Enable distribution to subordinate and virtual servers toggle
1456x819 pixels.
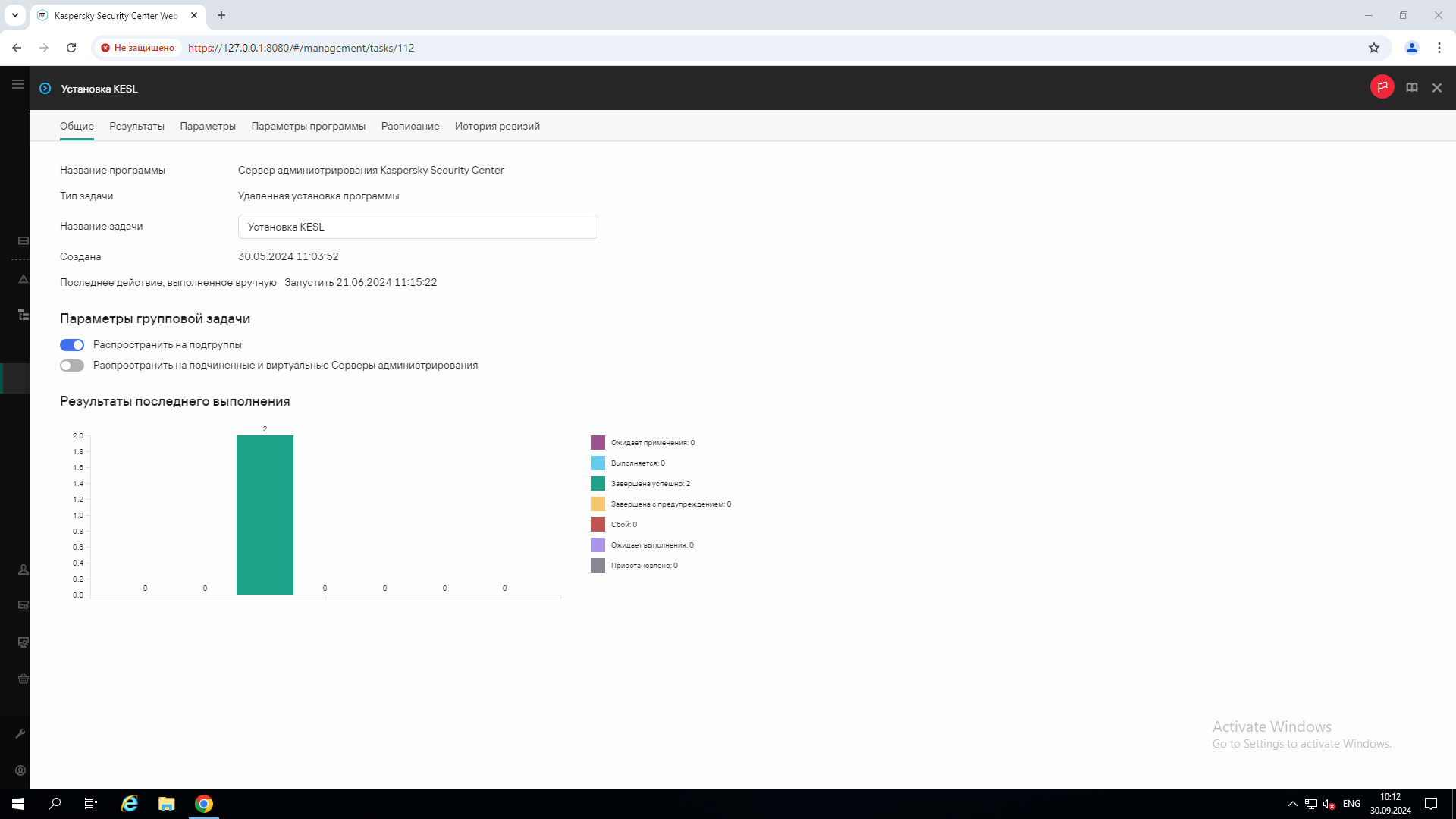(72, 366)
